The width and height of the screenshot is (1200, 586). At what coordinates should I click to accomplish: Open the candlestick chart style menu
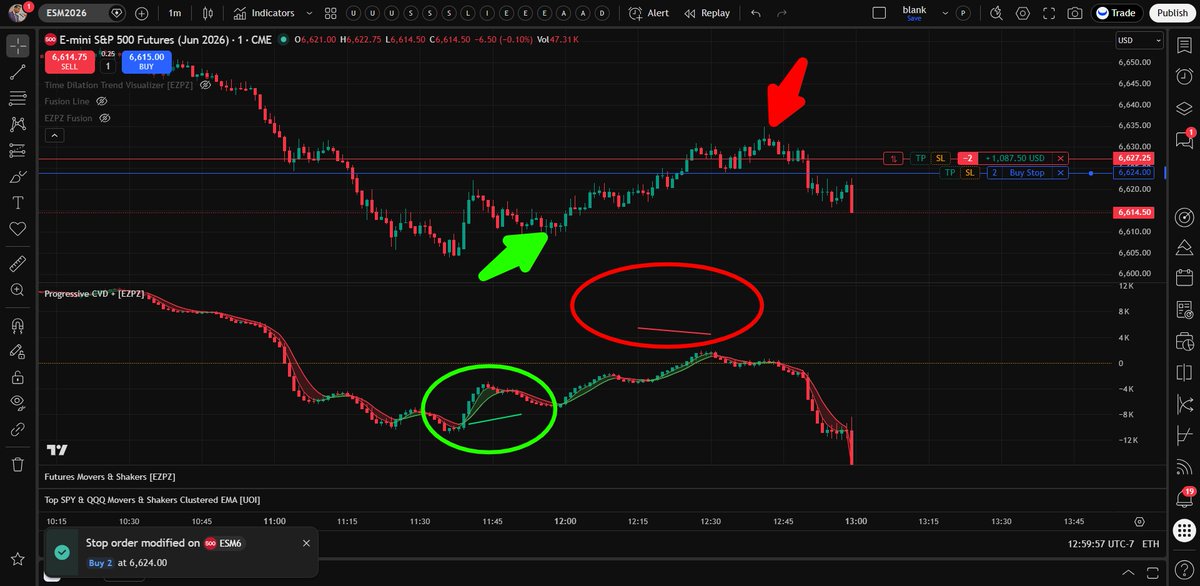(x=206, y=13)
